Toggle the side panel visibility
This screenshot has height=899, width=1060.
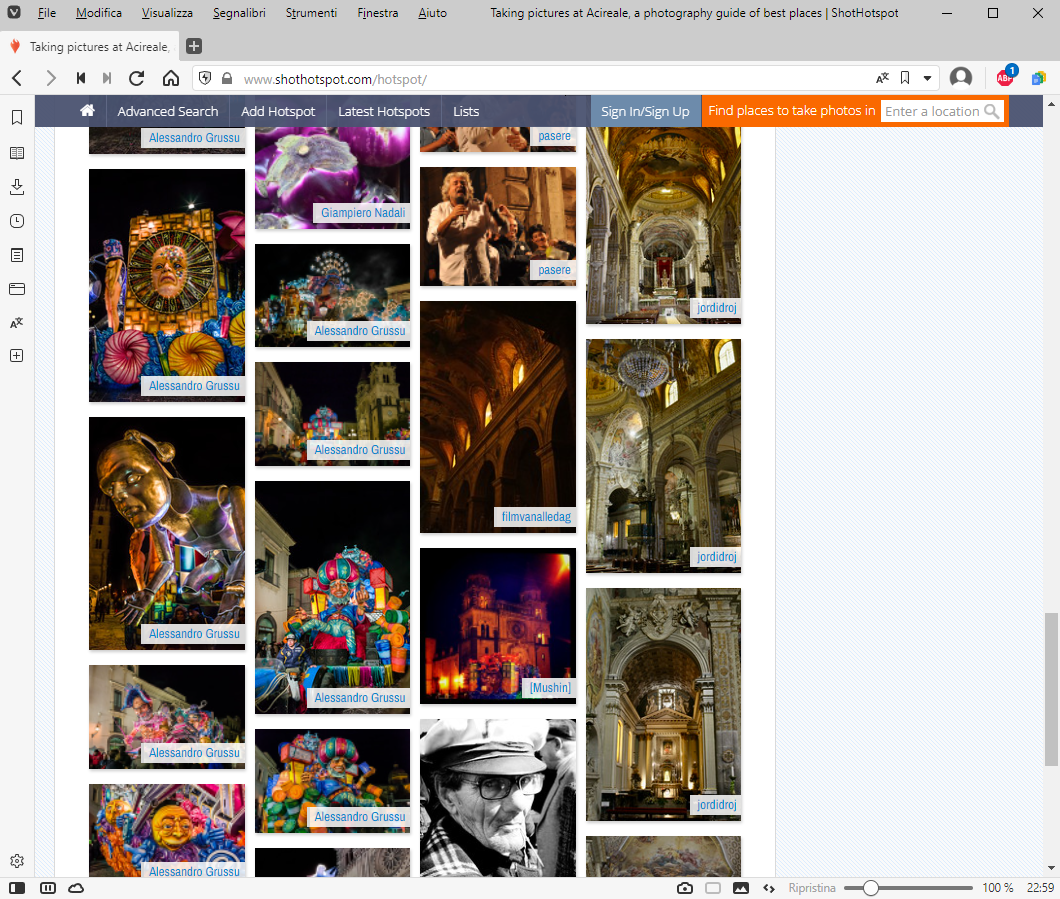click(18, 888)
